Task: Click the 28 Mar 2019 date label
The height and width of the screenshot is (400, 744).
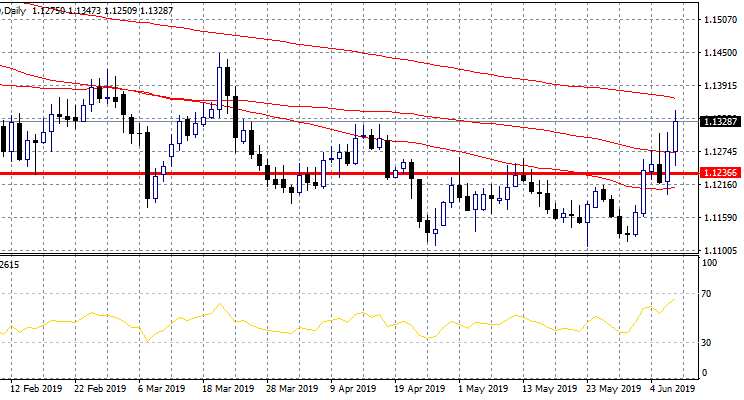Action: tap(292, 389)
